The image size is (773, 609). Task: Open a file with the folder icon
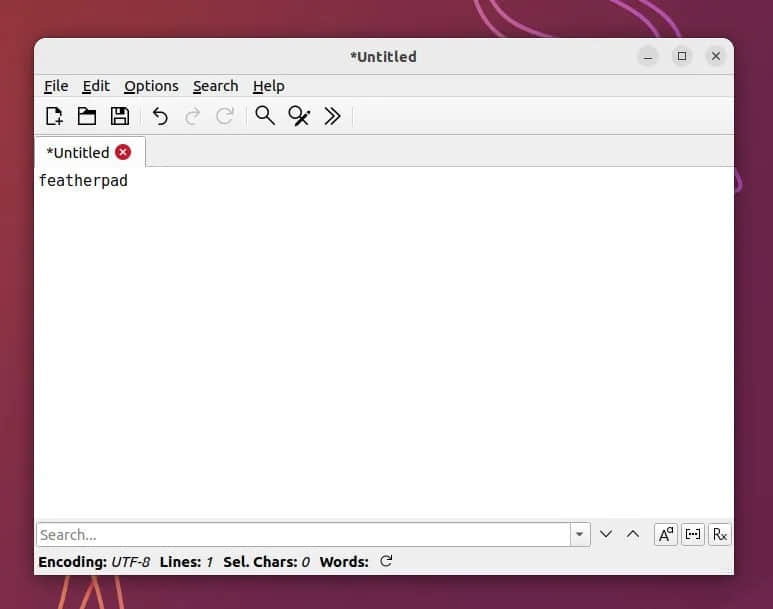coord(87,116)
